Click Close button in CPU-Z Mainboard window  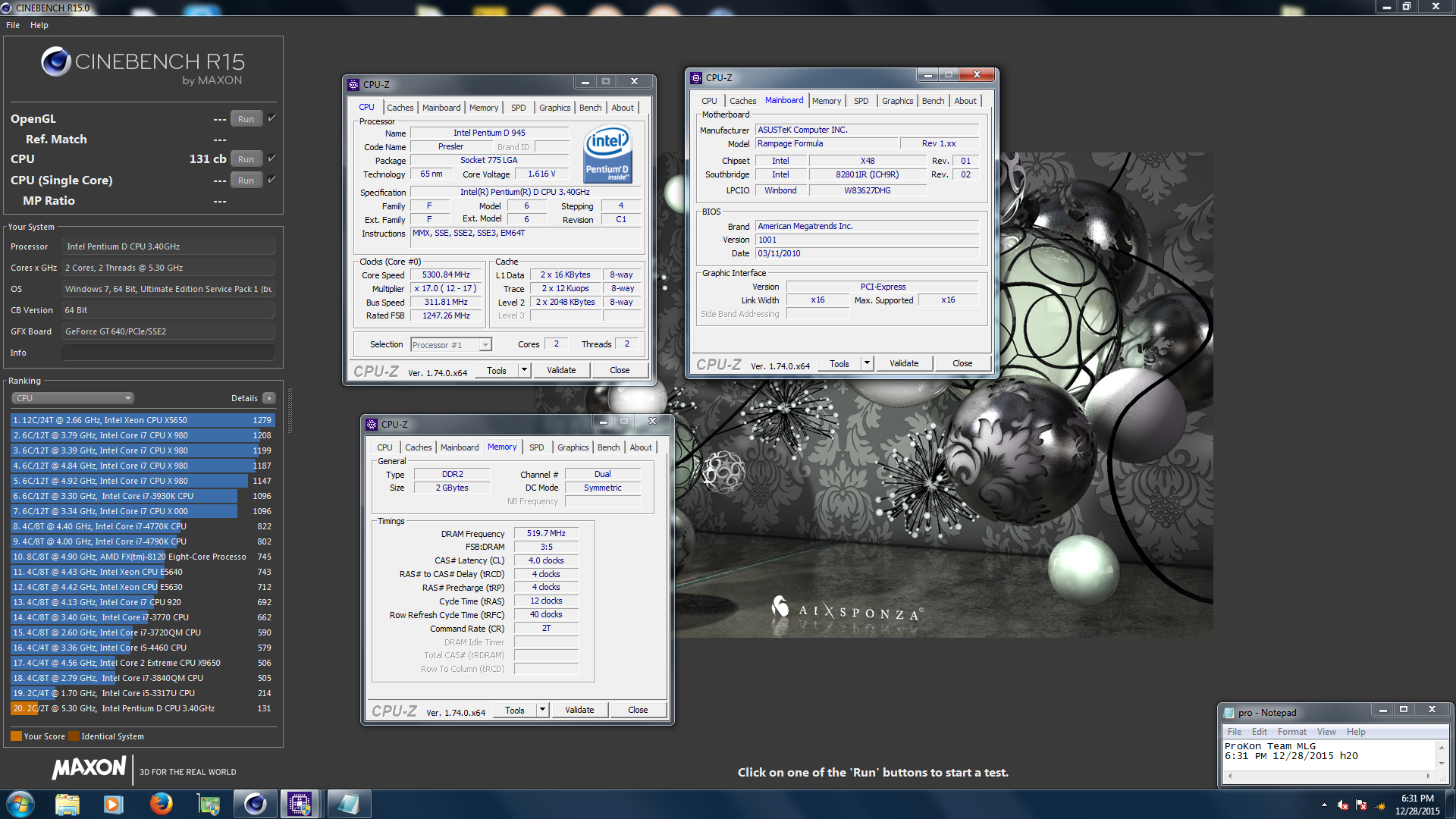click(x=962, y=363)
